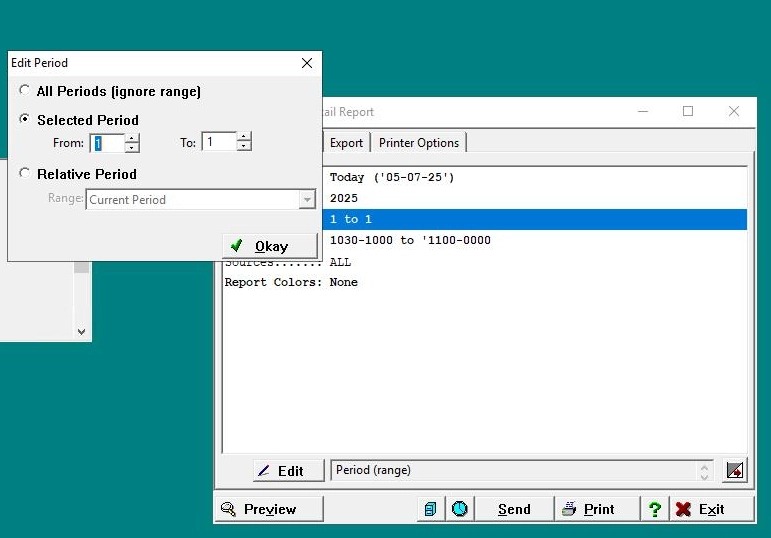Click the red arrow icon beside Period field
This screenshot has height=538, width=771.
(735, 470)
